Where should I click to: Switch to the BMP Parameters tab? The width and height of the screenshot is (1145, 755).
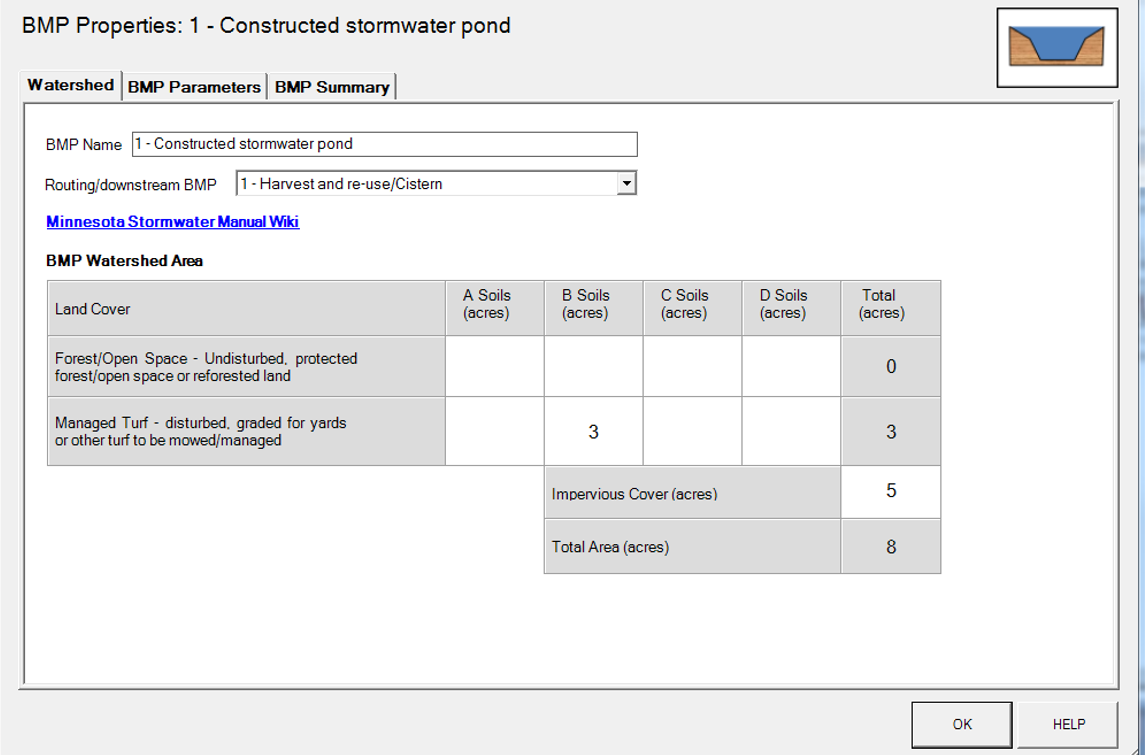pos(194,87)
